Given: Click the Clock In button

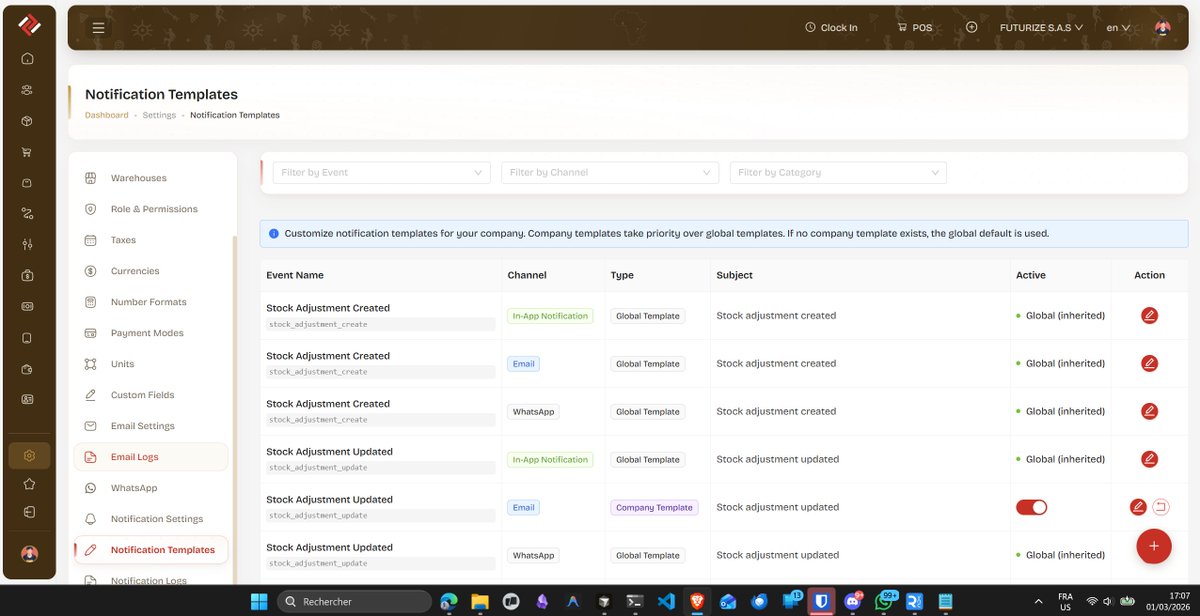Looking at the screenshot, I should 831,28.
